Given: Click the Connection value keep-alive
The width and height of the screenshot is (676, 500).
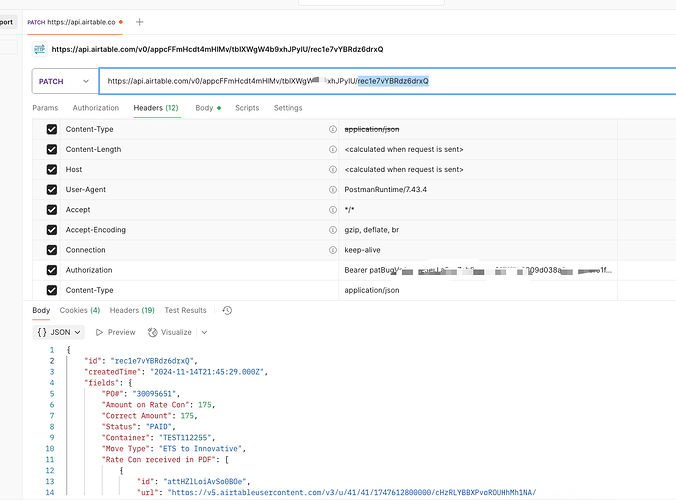Looking at the screenshot, I should (x=362, y=250).
